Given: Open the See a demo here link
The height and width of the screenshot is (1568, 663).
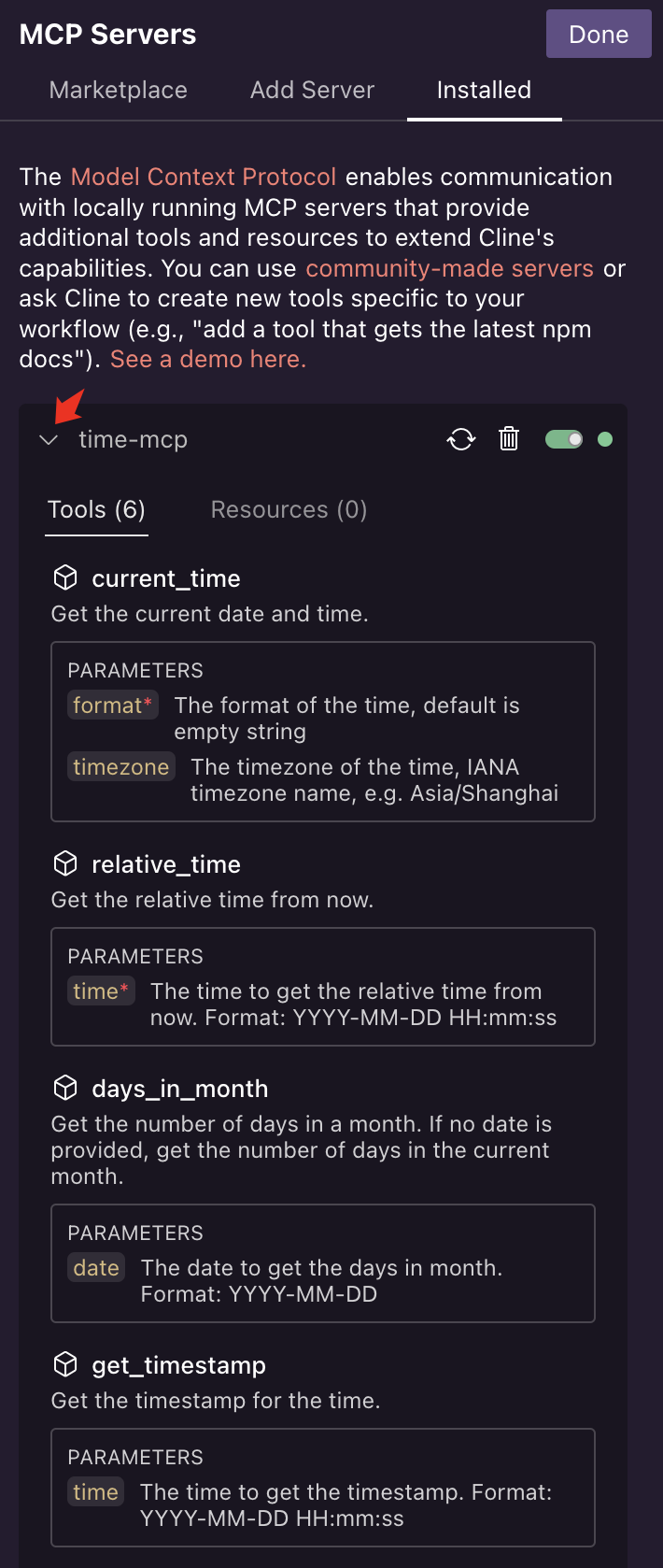Looking at the screenshot, I should [x=208, y=359].
